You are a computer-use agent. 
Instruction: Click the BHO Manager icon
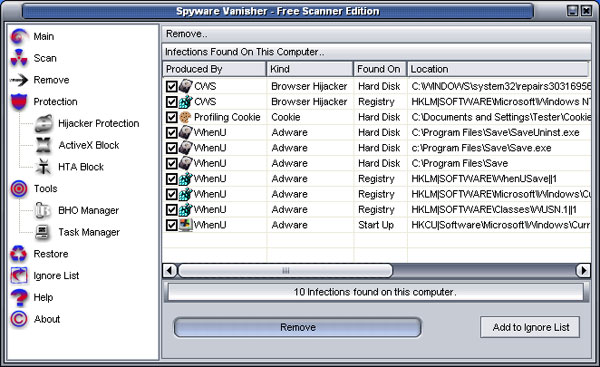click(x=43, y=210)
